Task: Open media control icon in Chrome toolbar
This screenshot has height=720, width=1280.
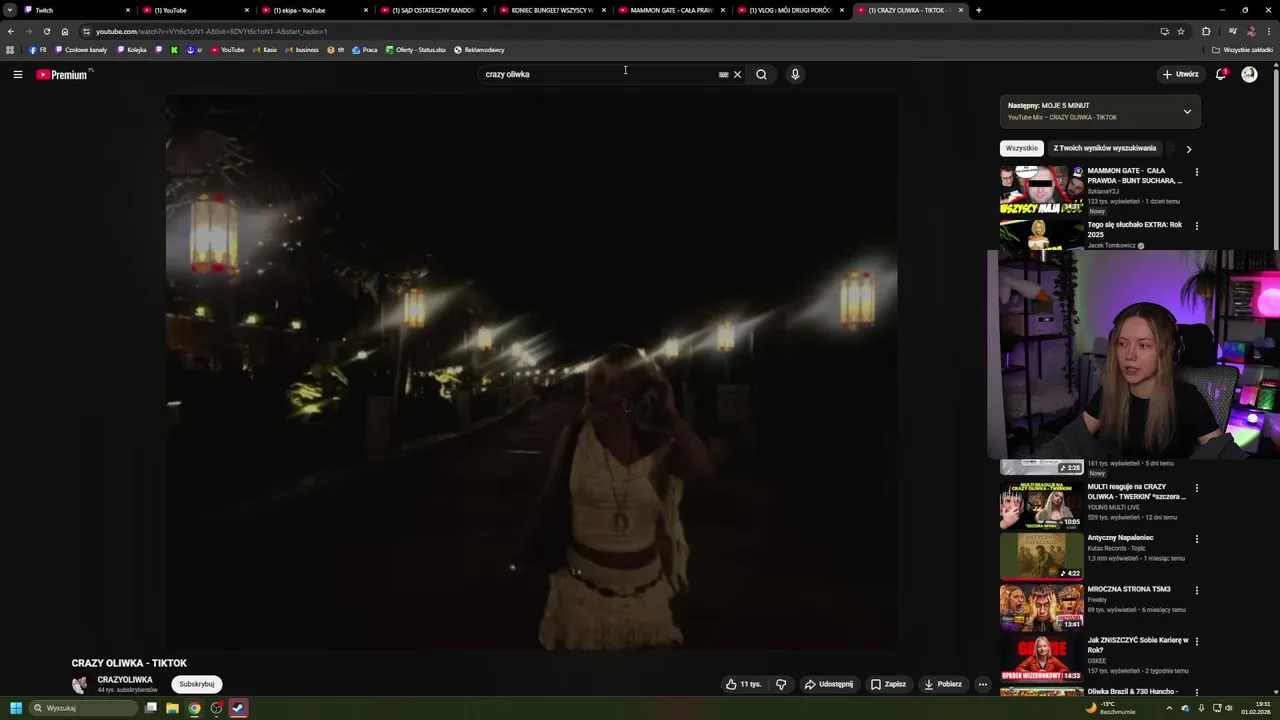Action: tap(1232, 31)
